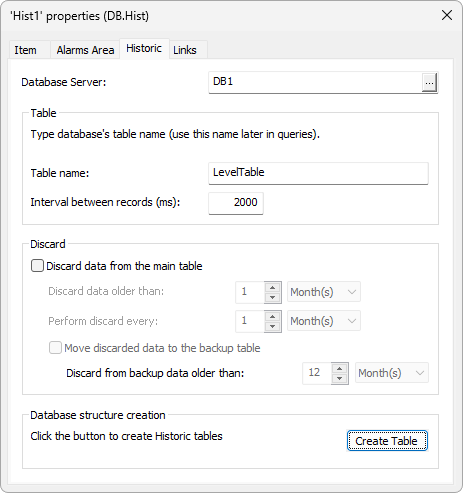Click the dialog title 'Hist1' properties (DB.Hist)
Viewport: 463px width, 493px height.
tap(79, 16)
